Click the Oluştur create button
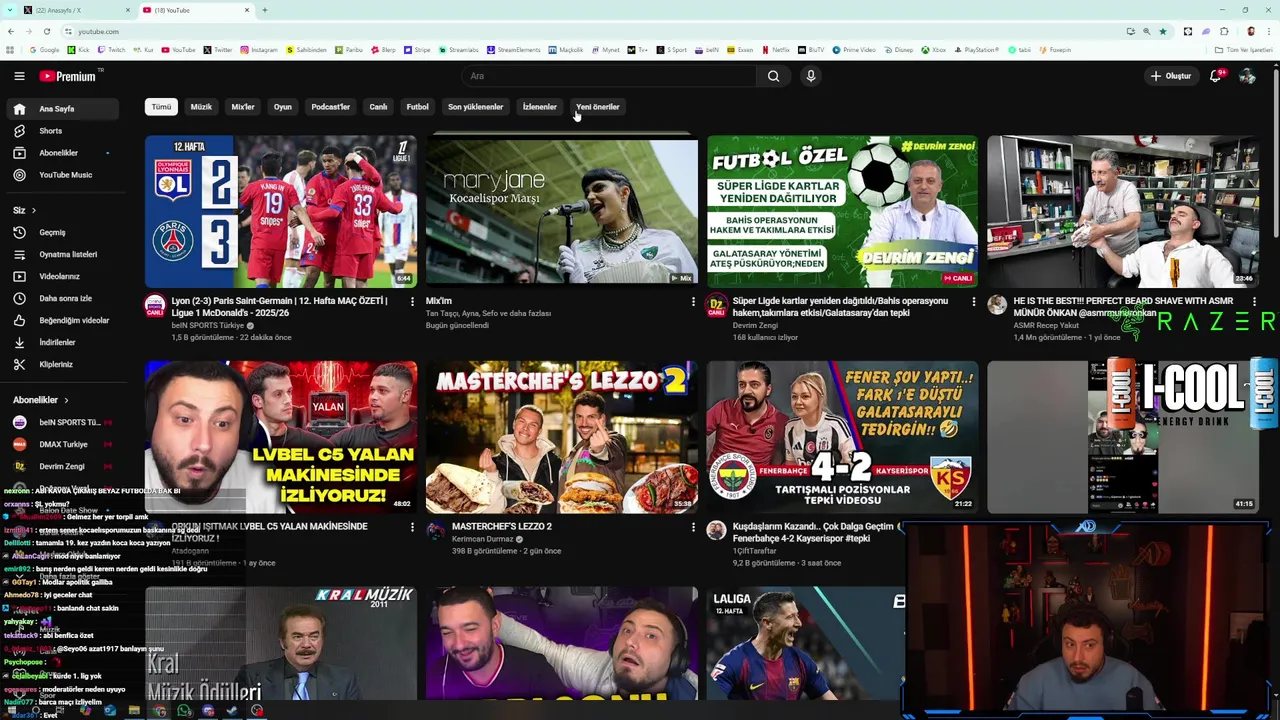Image resolution: width=1280 pixels, height=720 pixels. [1171, 76]
